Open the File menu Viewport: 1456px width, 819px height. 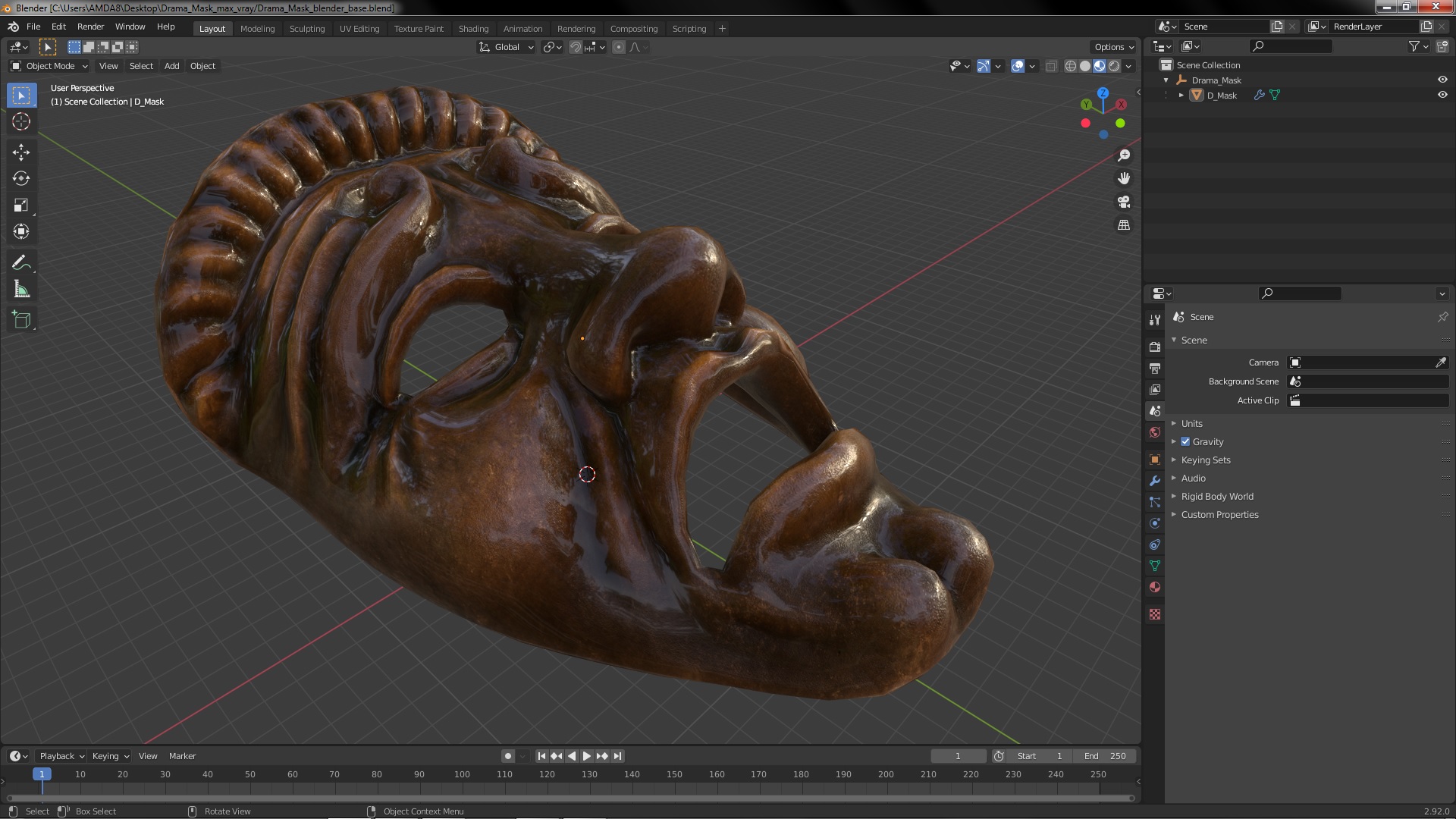[x=33, y=27]
